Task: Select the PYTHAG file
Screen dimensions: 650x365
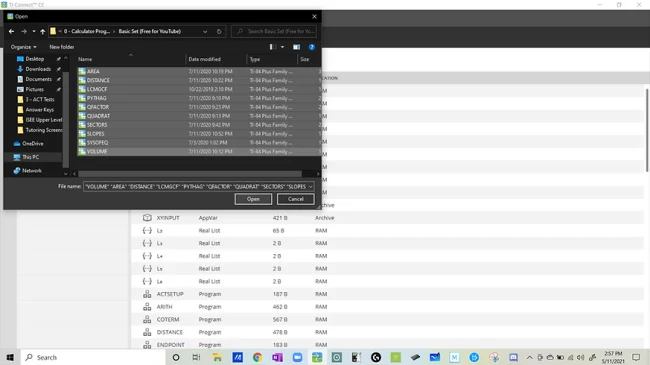Action: [x=199, y=98]
